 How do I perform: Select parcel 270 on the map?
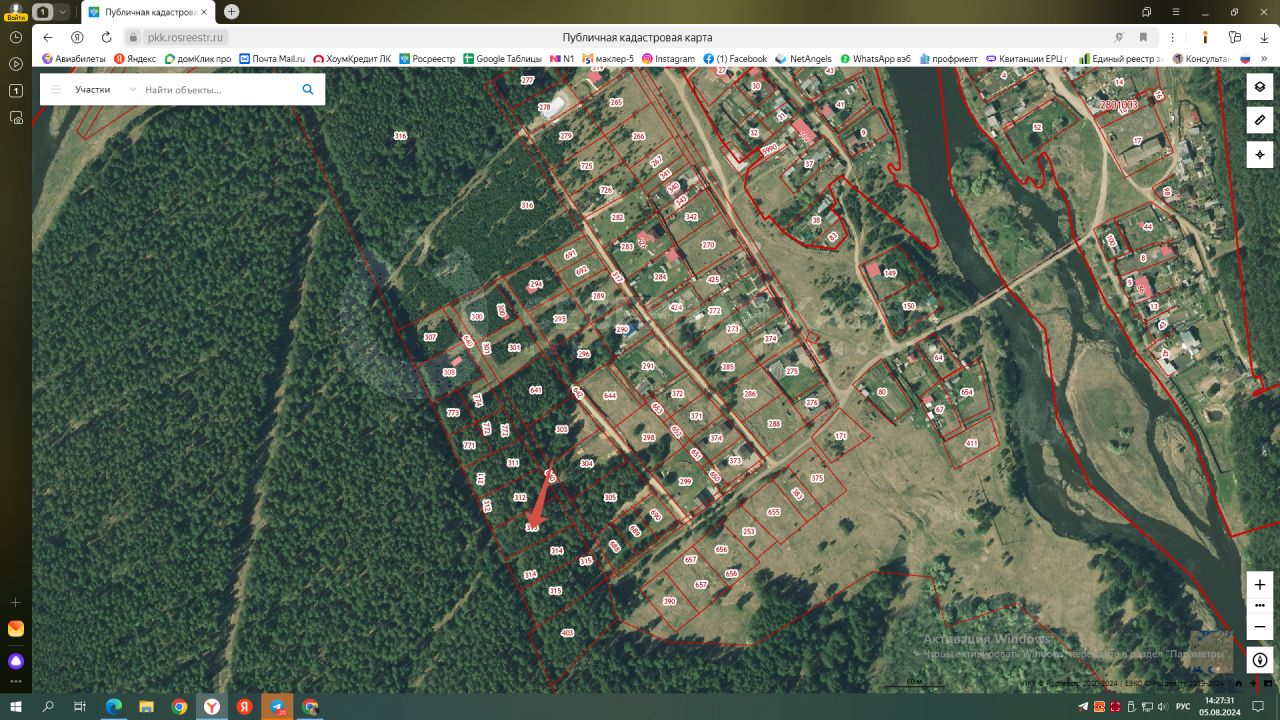click(x=709, y=244)
